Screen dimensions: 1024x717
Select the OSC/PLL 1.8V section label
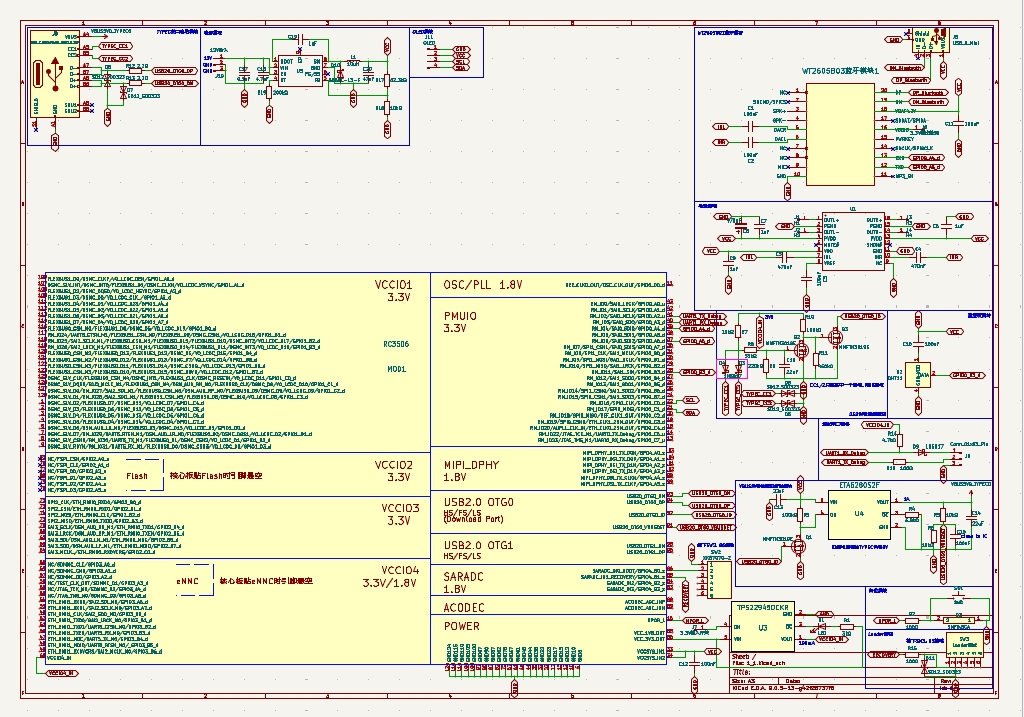pyautogui.click(x=483, y=285)
